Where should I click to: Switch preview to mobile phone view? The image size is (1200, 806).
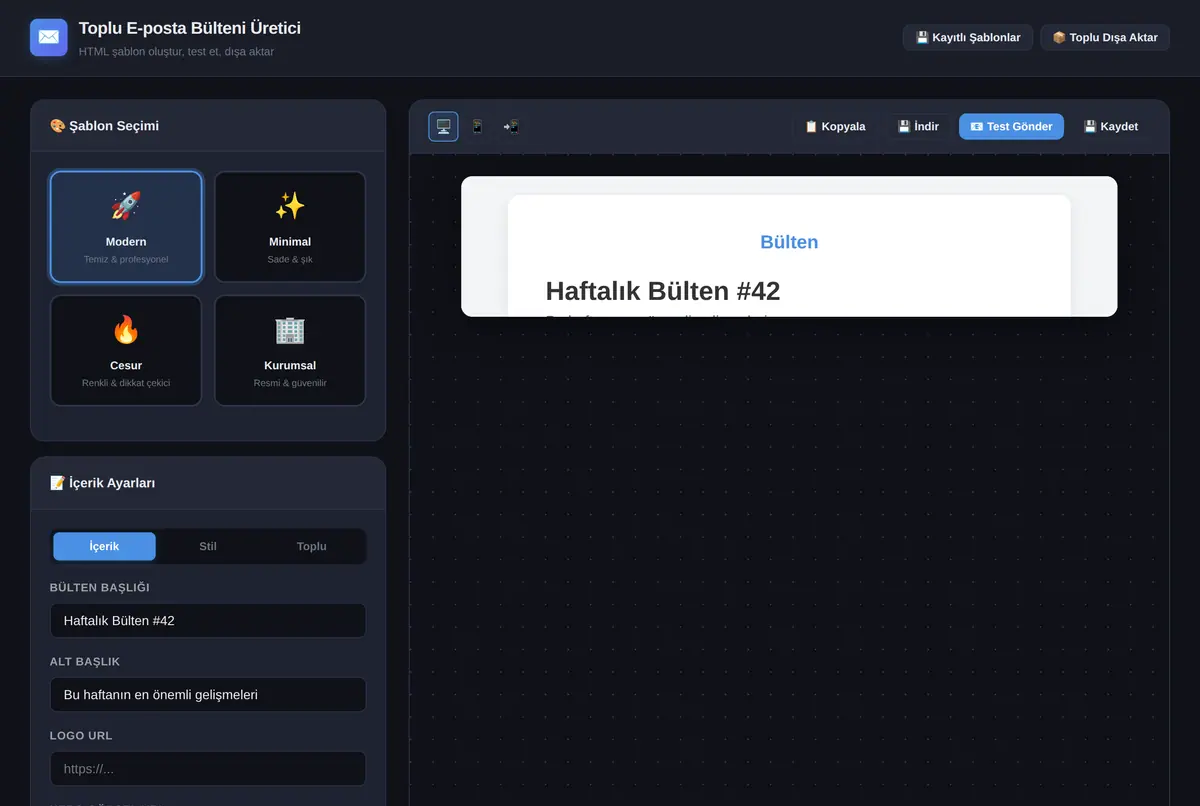[x=477, y=126]
